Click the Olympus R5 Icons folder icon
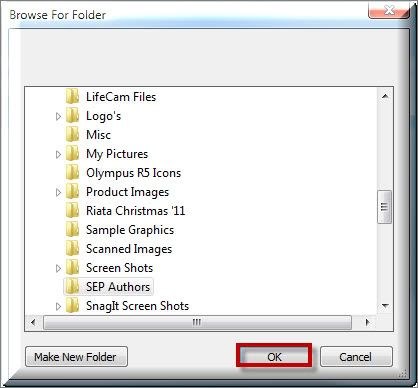 click(72, 173)
